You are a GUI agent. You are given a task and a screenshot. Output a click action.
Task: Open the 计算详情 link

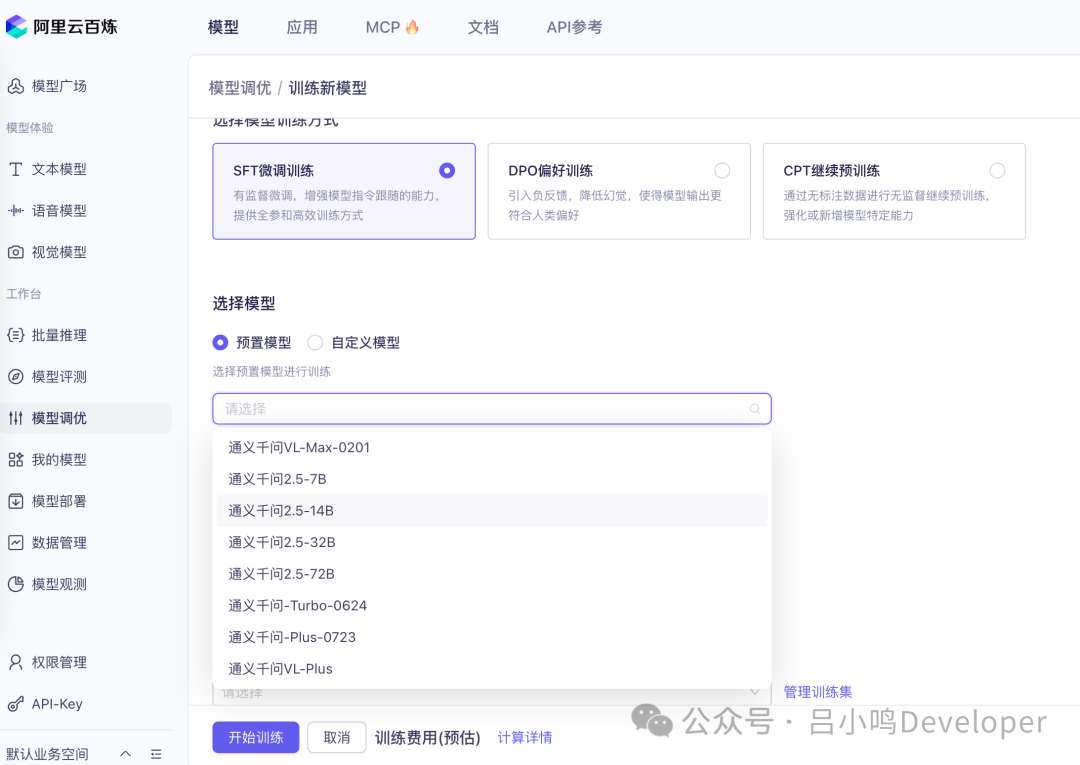525,737
